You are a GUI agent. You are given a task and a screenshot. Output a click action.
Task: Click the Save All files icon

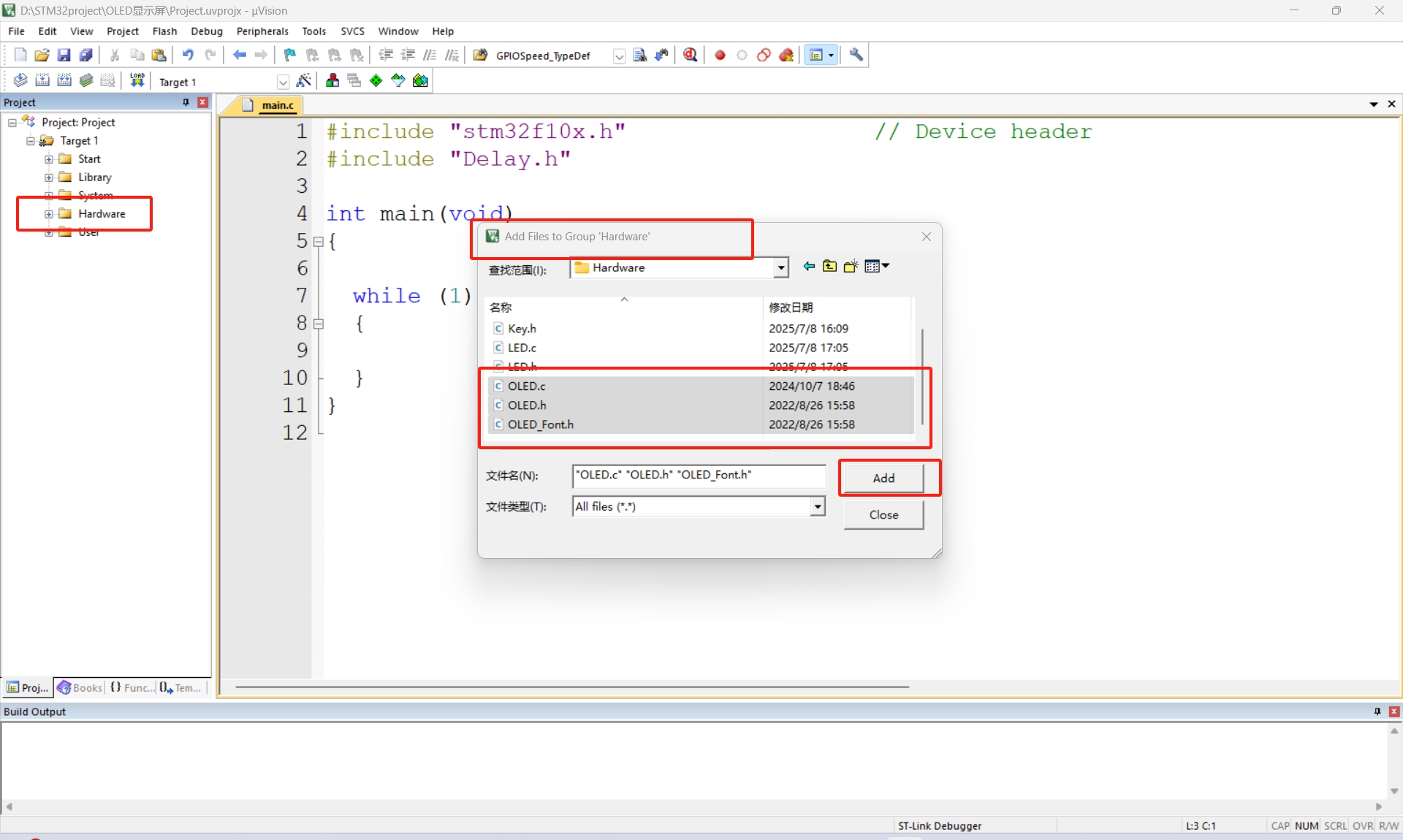(86, 56)
